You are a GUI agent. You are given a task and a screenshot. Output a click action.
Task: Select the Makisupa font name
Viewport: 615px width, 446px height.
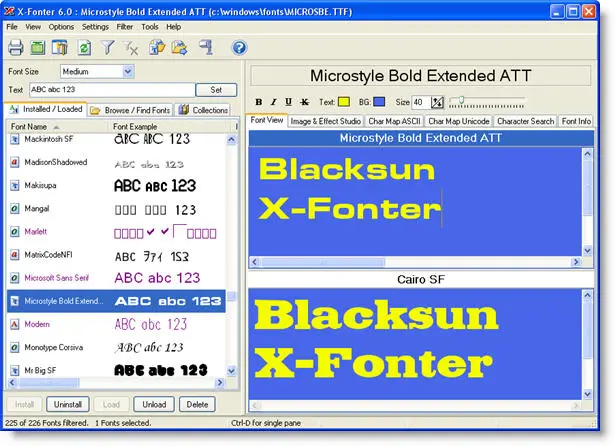(x=40, y=186)
